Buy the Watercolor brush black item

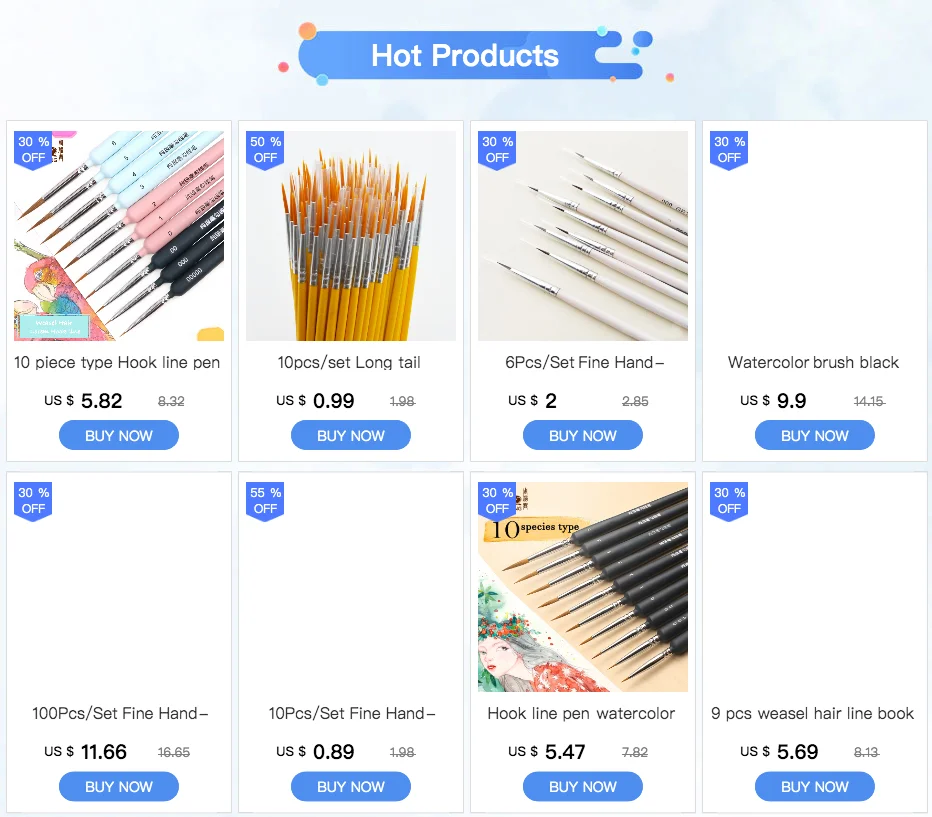815,436
